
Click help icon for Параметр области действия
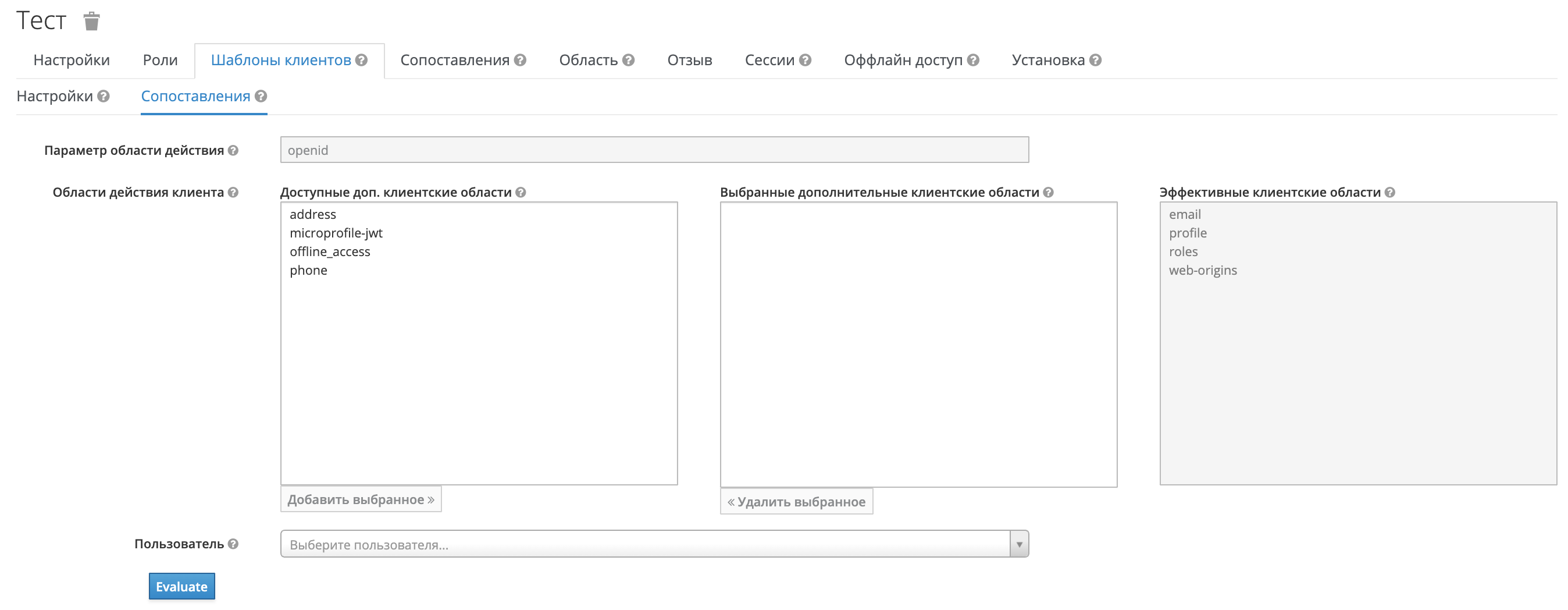(x=233, y=151)
